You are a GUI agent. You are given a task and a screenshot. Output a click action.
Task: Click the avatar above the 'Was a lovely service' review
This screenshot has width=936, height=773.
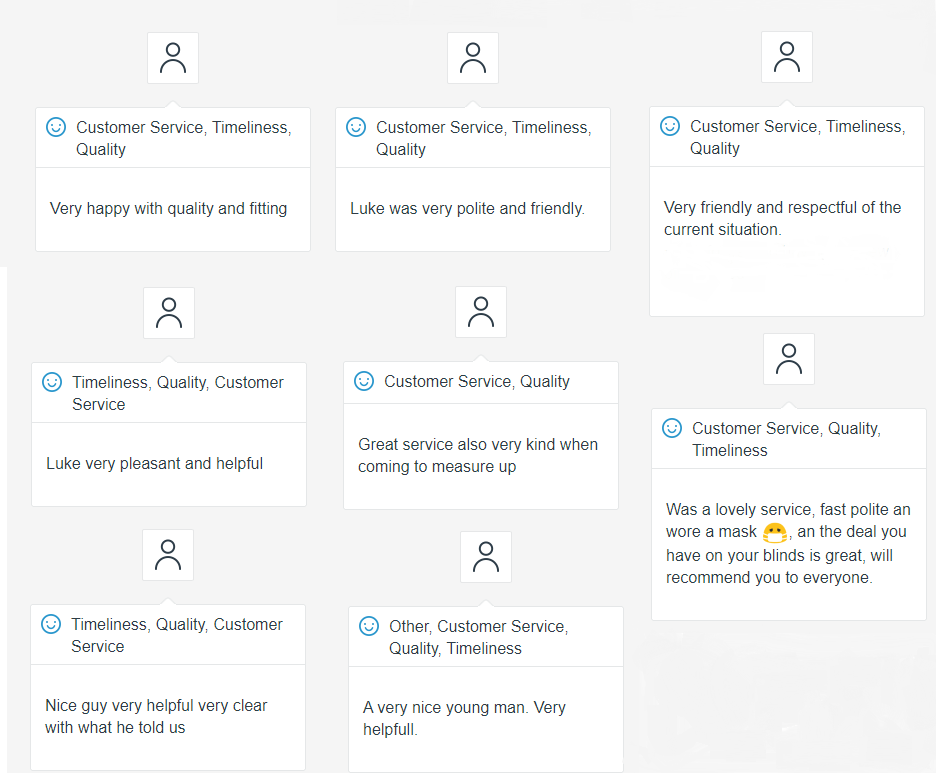[789, 359]
